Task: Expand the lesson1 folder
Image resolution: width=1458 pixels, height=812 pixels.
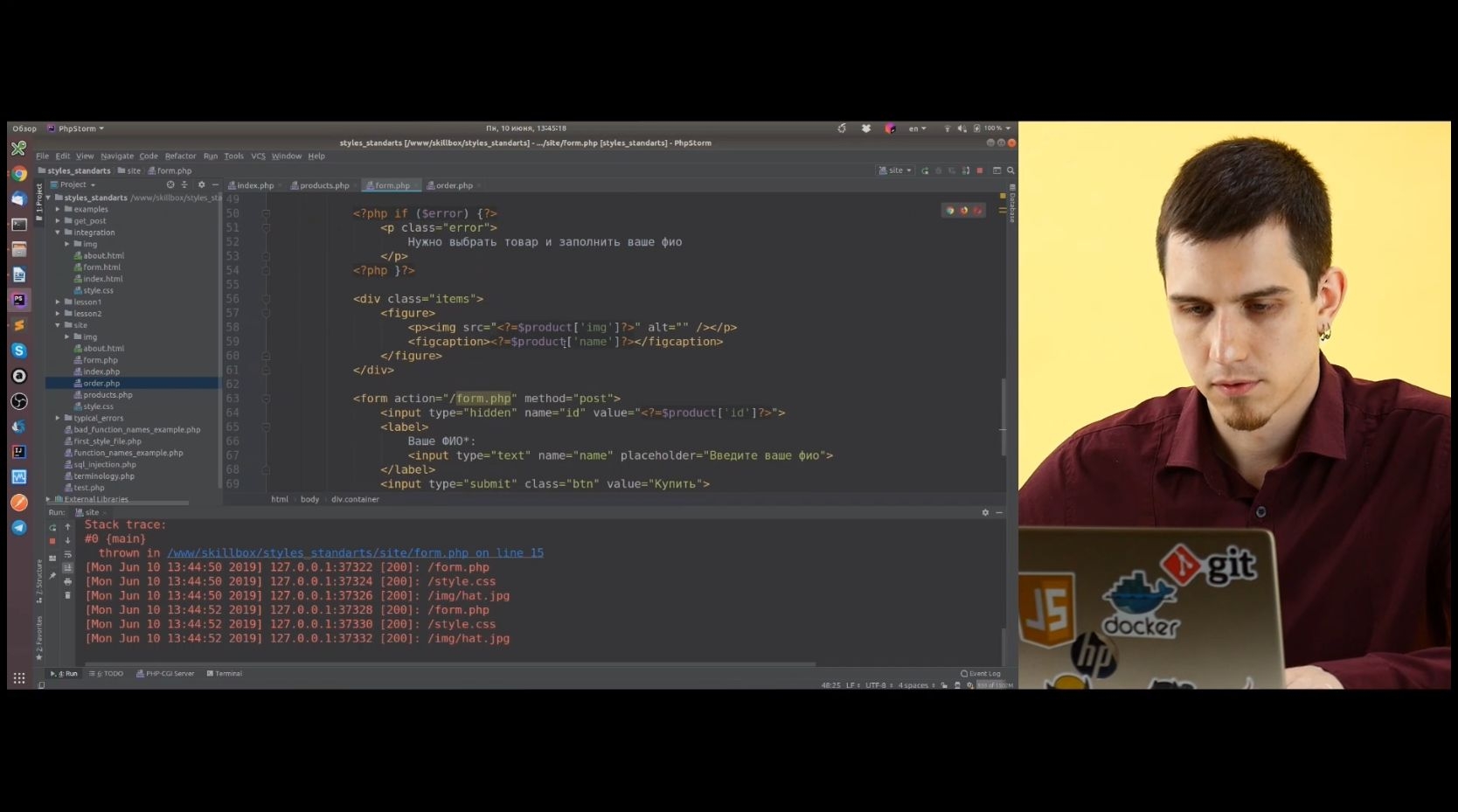Action: coord(58,302)
